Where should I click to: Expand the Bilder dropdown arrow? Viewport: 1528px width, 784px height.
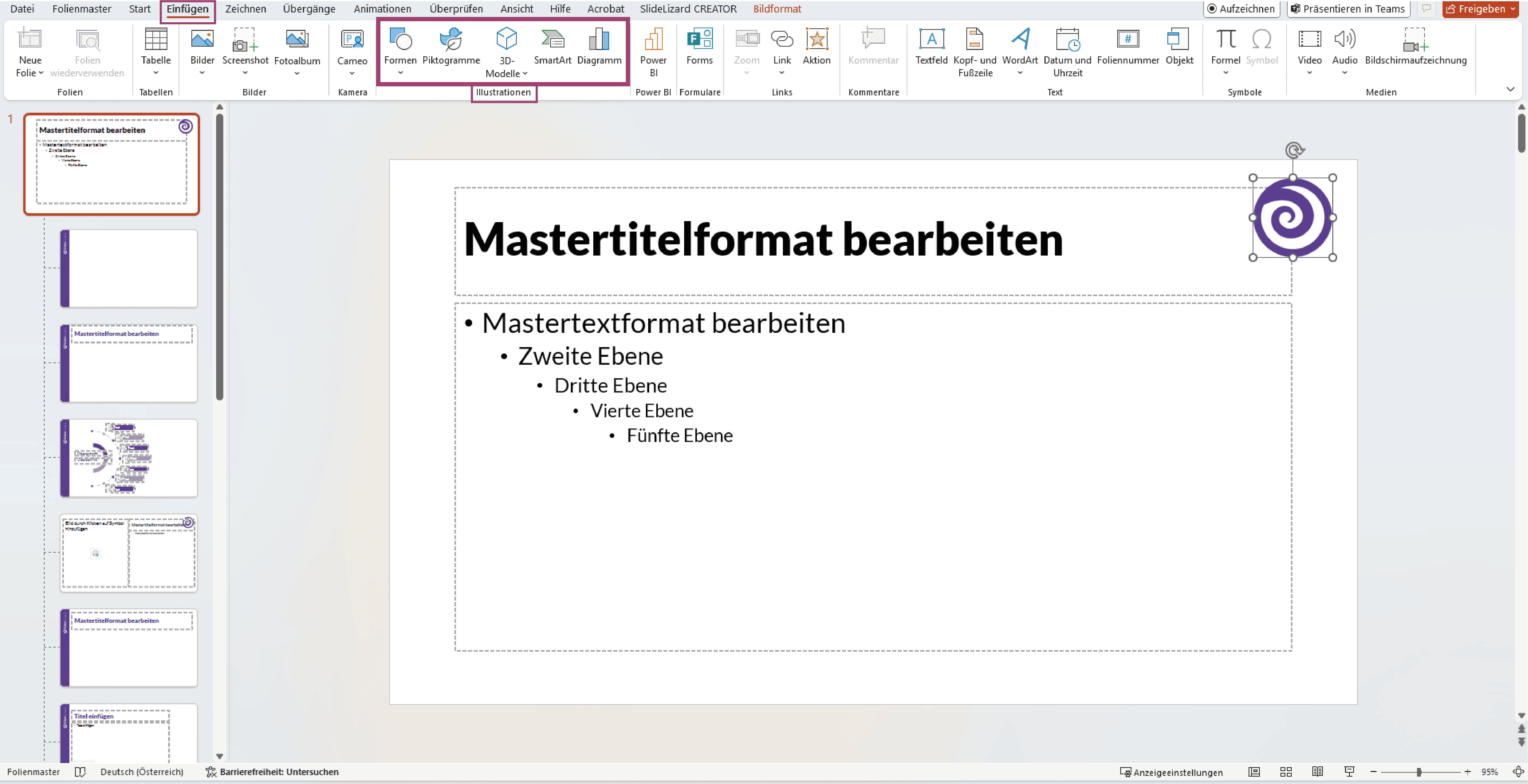202,73
